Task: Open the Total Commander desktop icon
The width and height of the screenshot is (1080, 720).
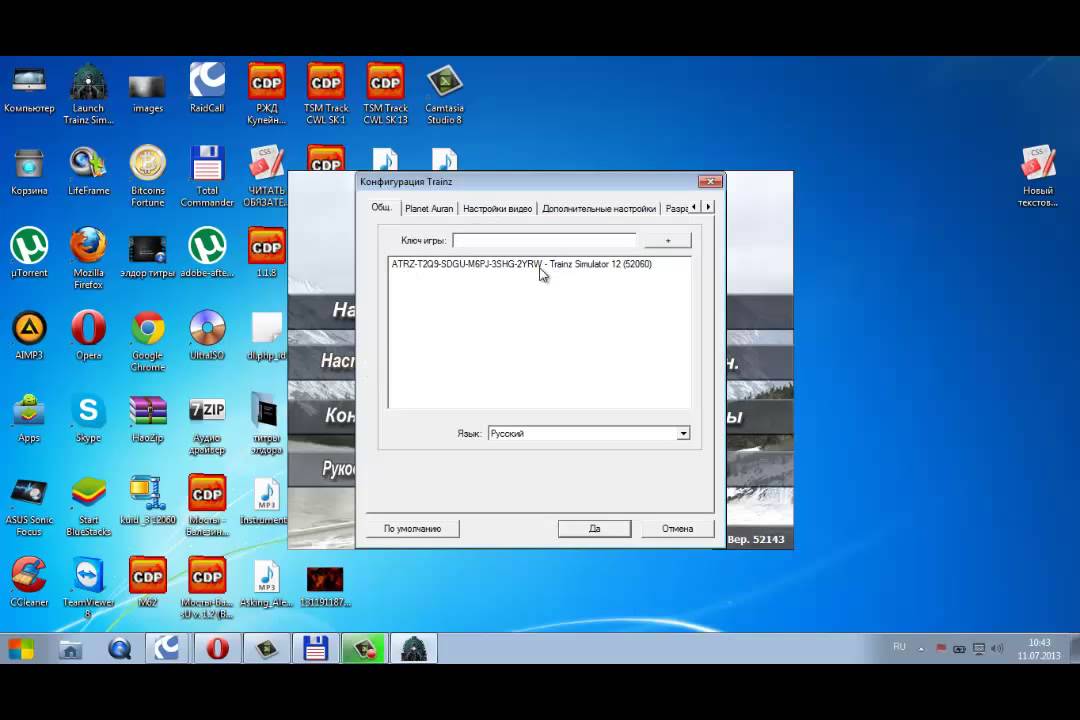Action: (x=207, y=176)
